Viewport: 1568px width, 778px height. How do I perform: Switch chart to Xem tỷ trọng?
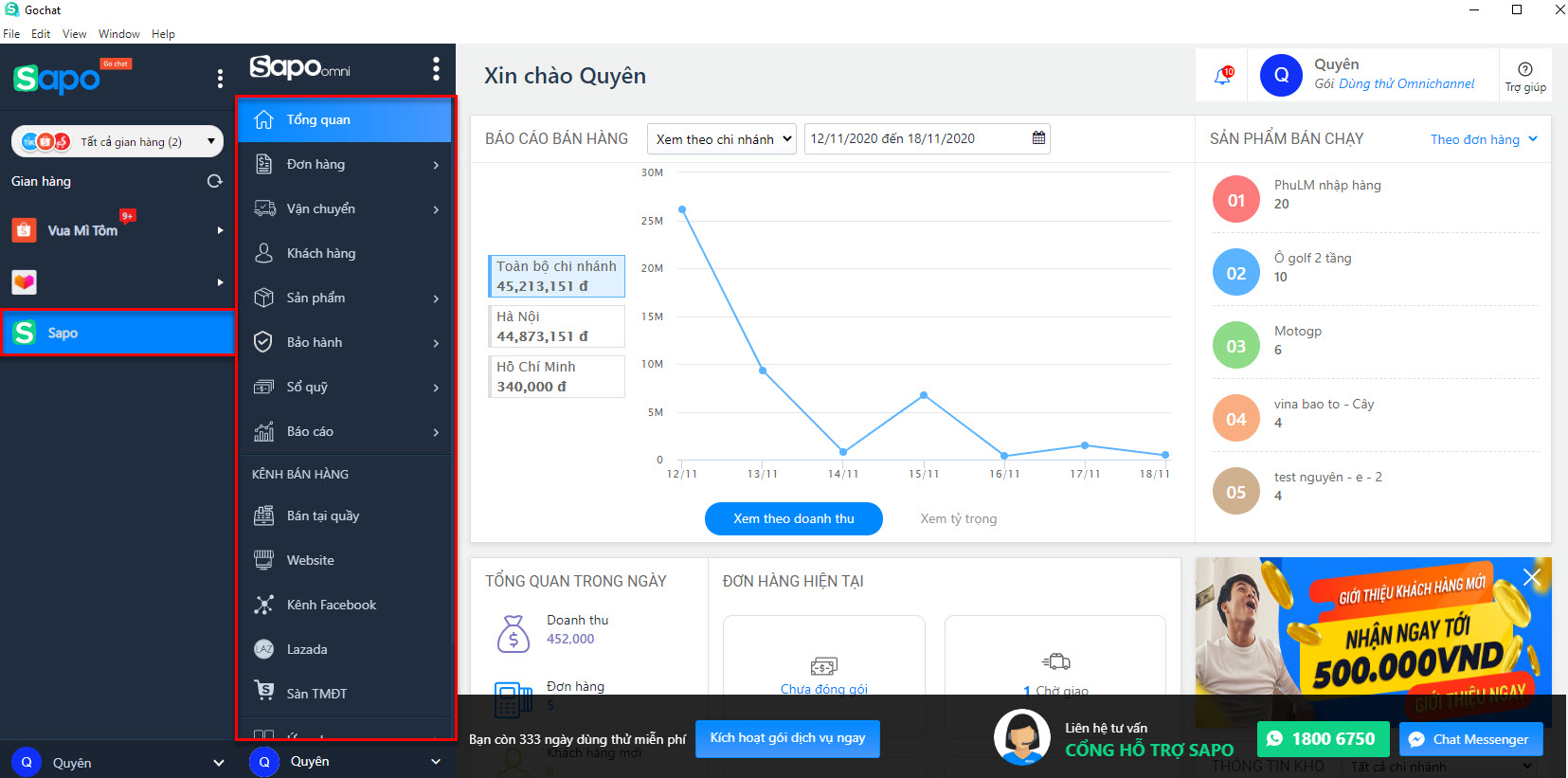tap(959, 518)
